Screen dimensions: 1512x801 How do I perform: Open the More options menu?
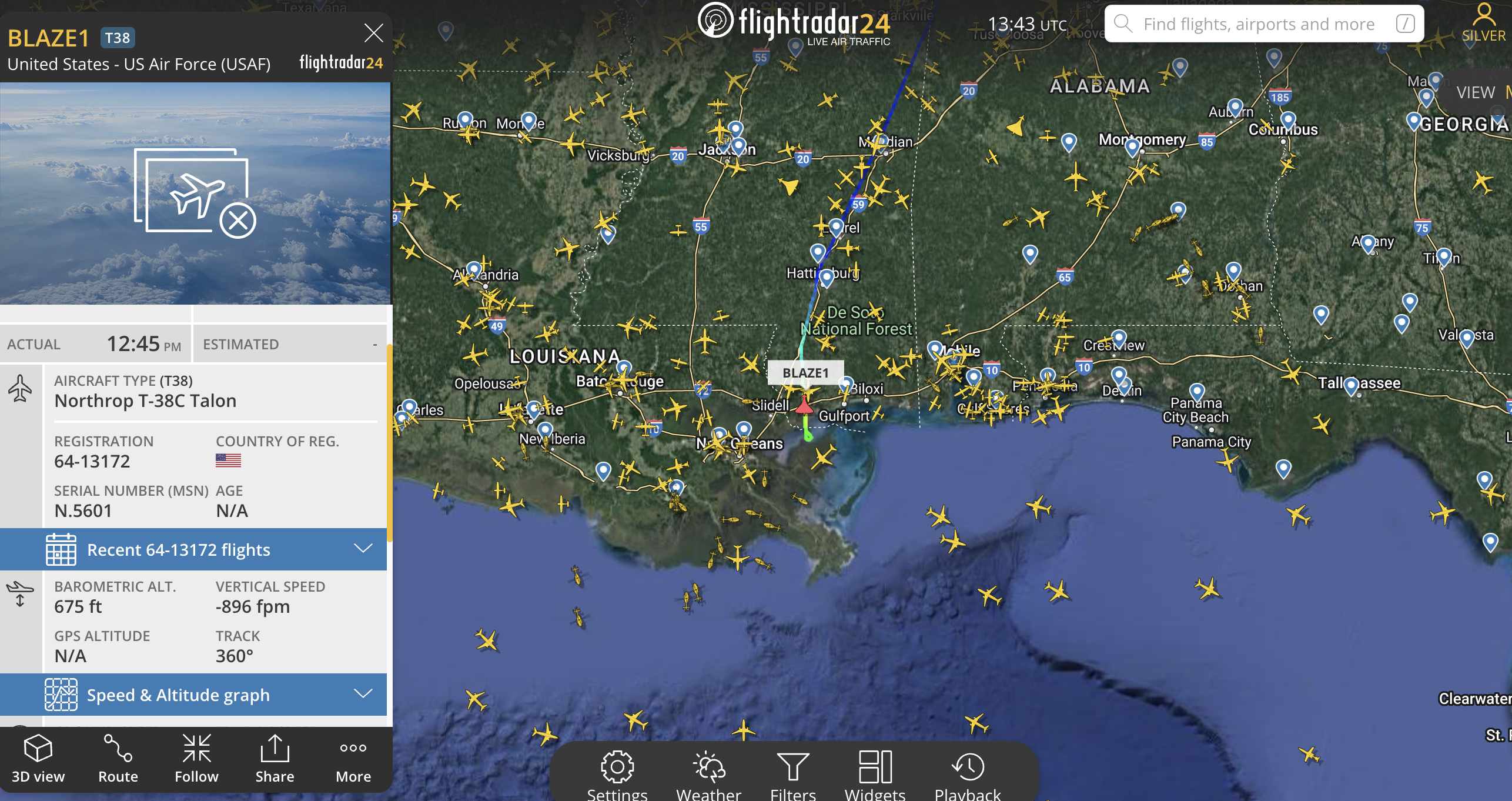pos(353,759)
